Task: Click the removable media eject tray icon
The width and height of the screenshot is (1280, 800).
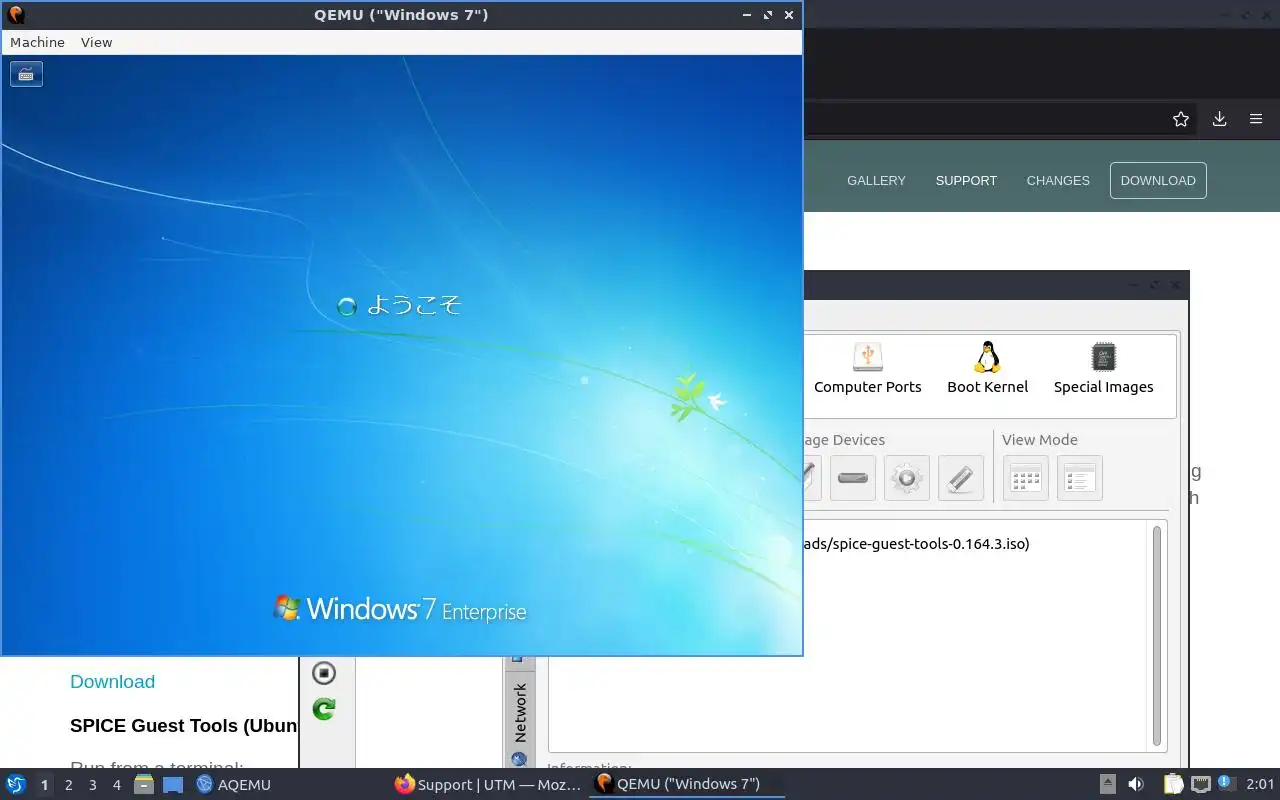Action: tap(1108, 784)
